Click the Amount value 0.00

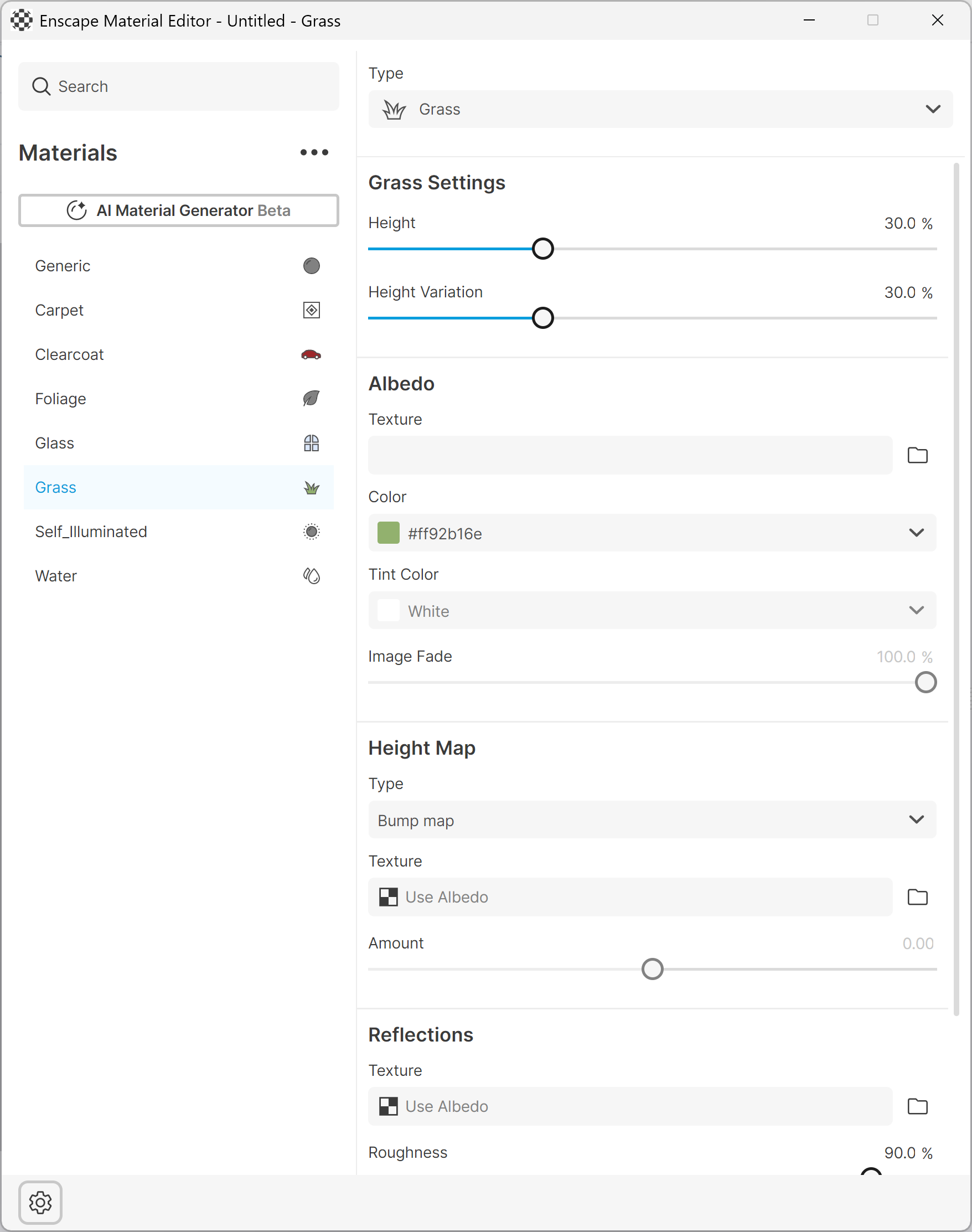click(918, 944)
